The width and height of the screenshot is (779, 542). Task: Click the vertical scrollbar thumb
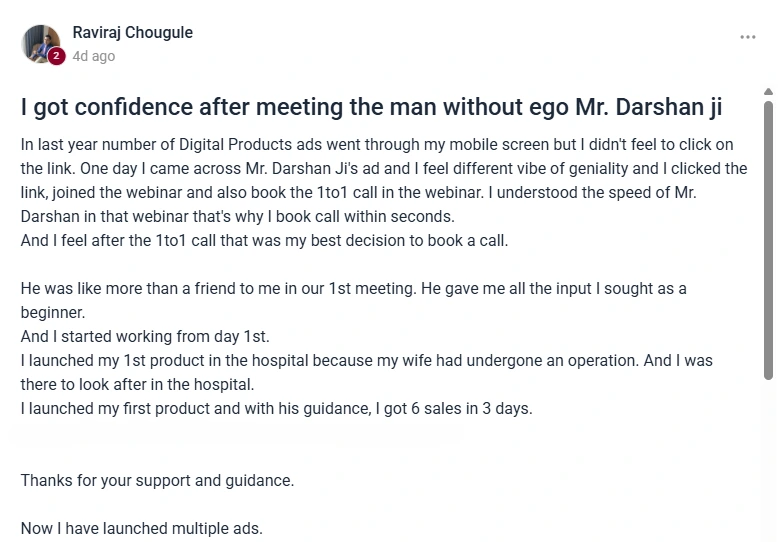pyautogui.click(x=768, y=240)
